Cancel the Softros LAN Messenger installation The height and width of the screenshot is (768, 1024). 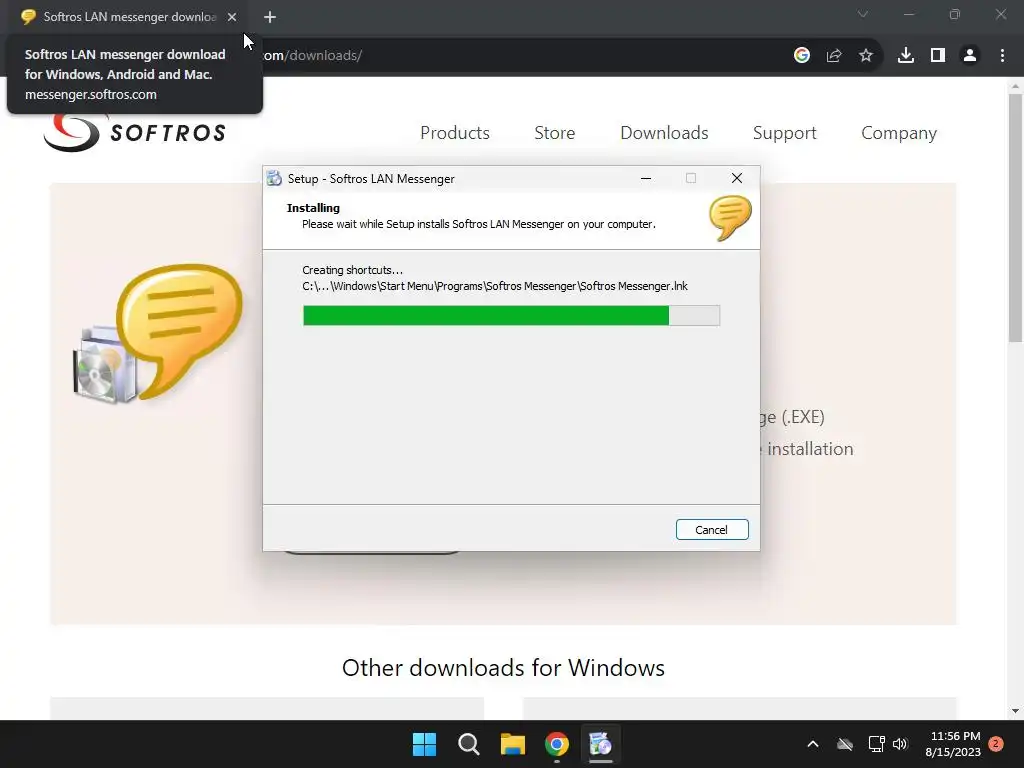712,530
